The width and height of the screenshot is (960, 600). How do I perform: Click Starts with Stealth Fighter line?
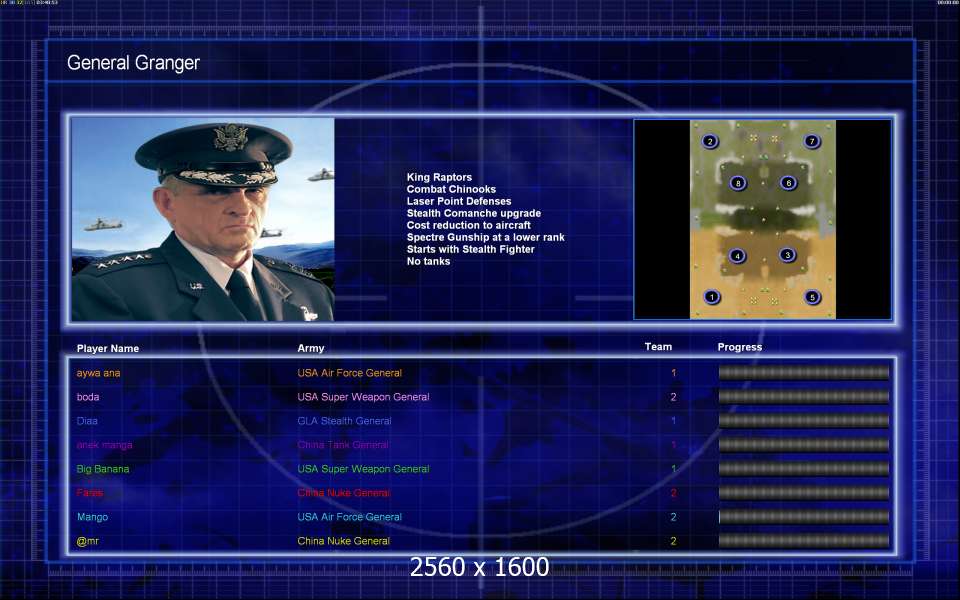point(470,249)
